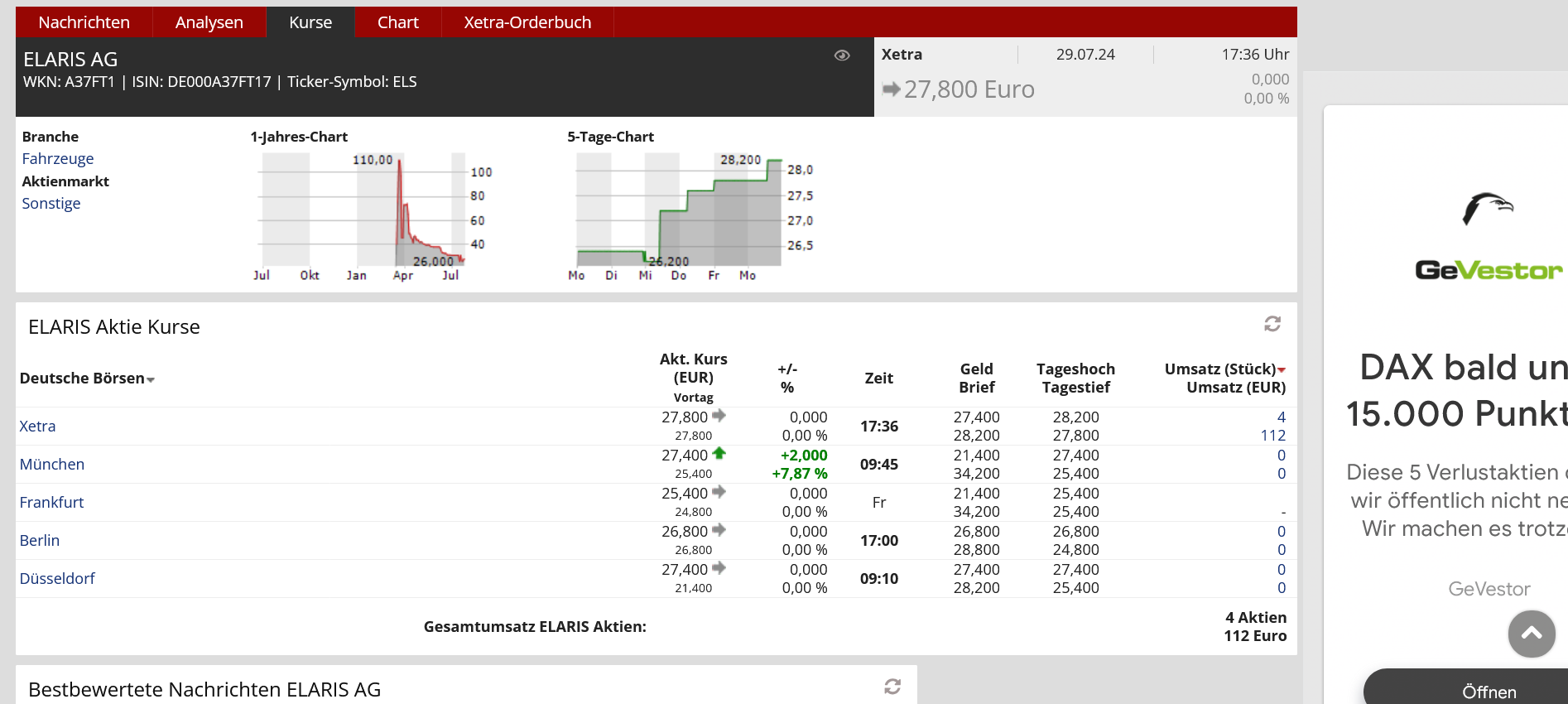Click the GeVestor eagle logo
Image resolution: width=1568 pixels, height=704 pixels.
coord(1488,209)
